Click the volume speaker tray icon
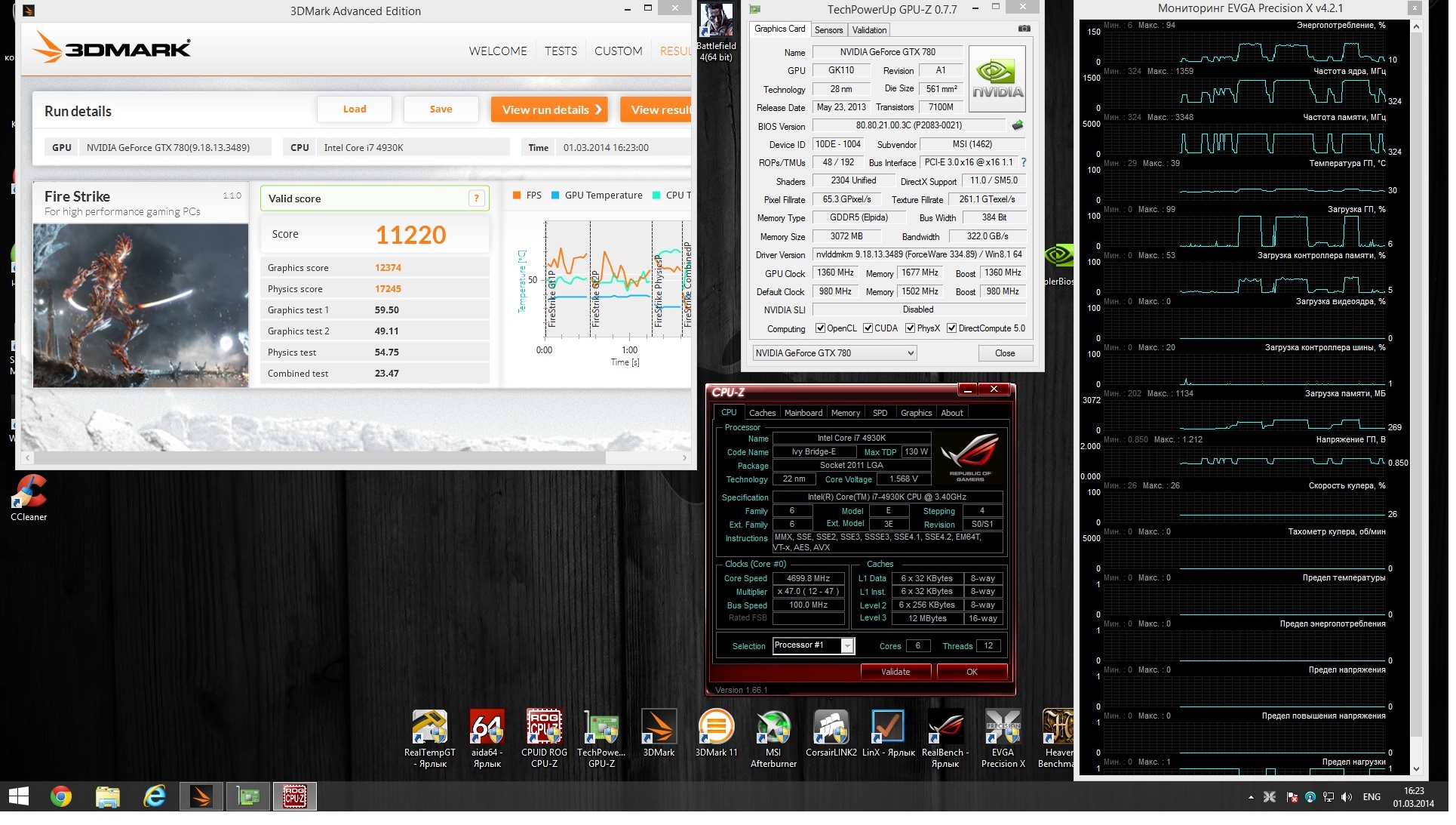Screen dimensions: 1456x825 [1347, 797]
